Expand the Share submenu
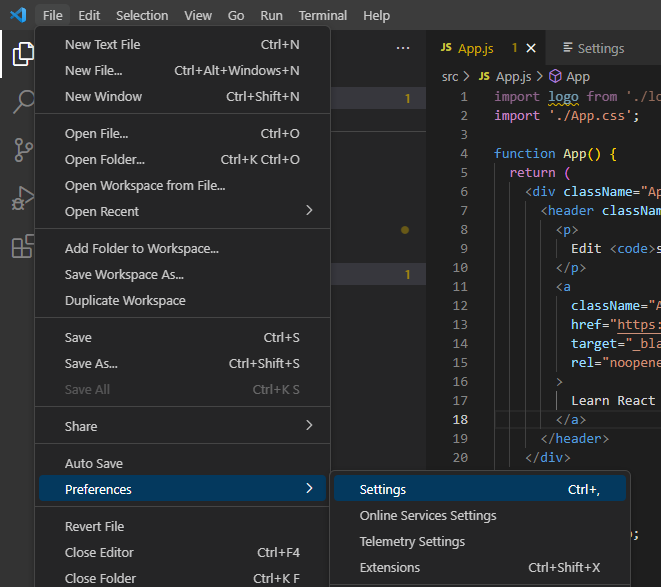 point(182,426)
